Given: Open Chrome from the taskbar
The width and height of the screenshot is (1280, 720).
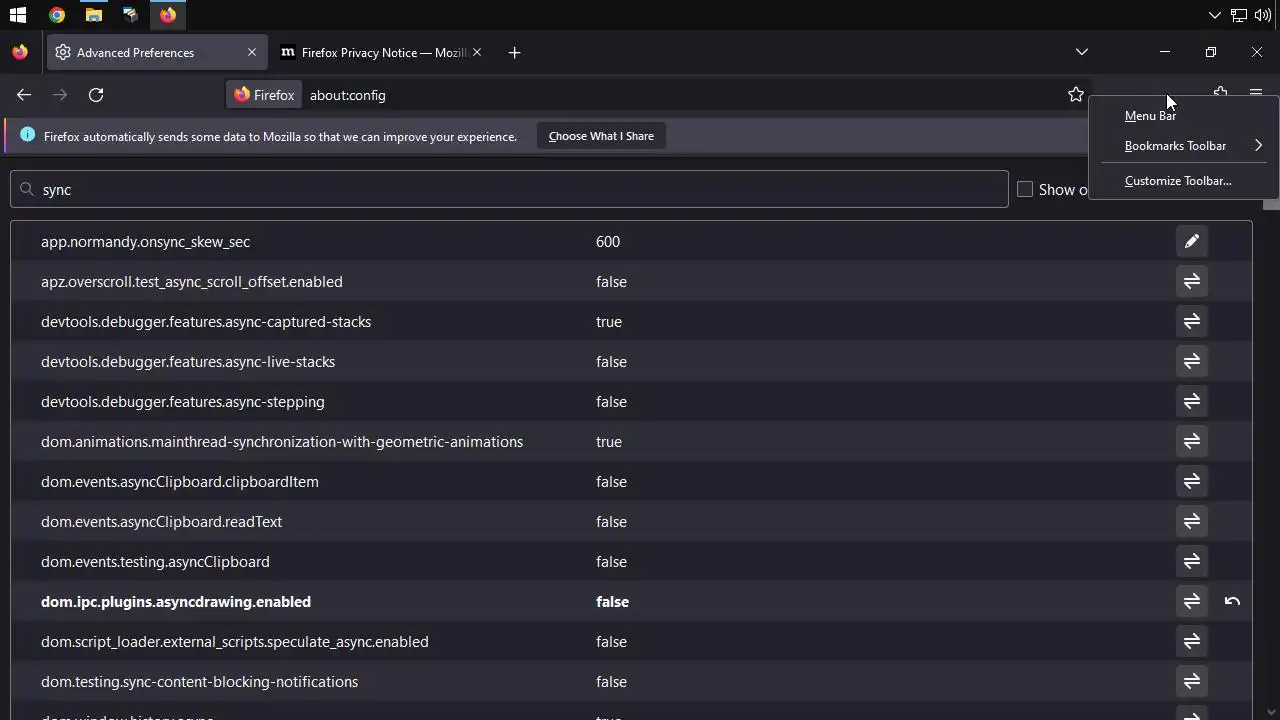Looking at the screenshot, I should [57, 15].
